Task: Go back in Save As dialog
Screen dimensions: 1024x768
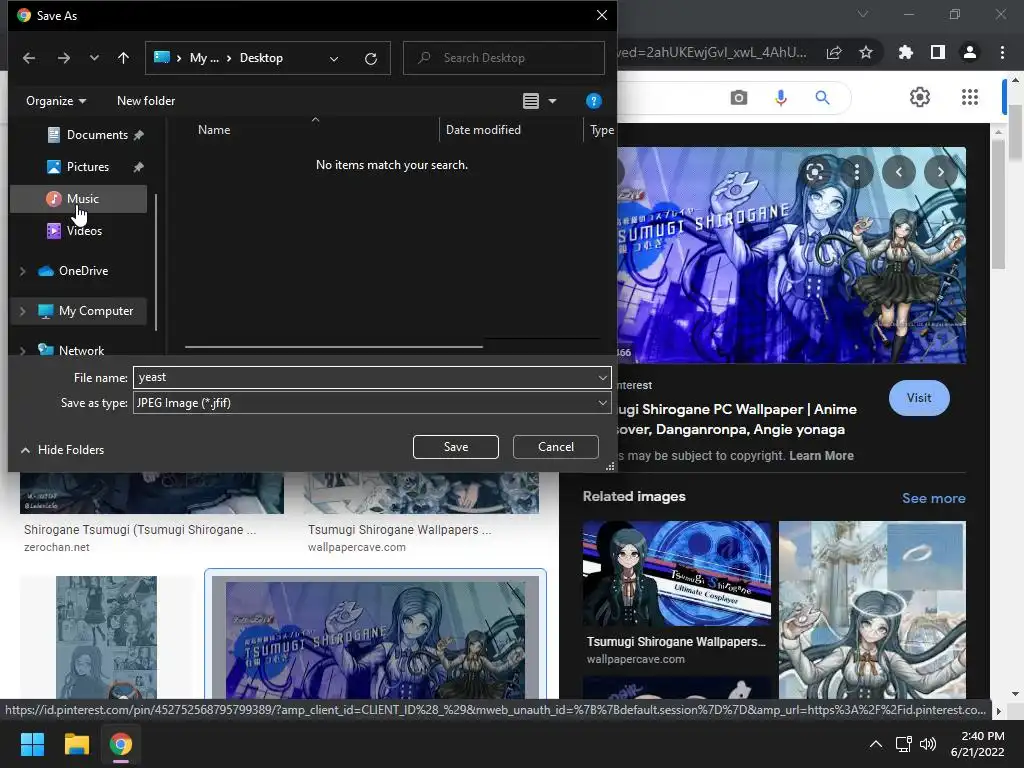Action: (x=29, y=58)
